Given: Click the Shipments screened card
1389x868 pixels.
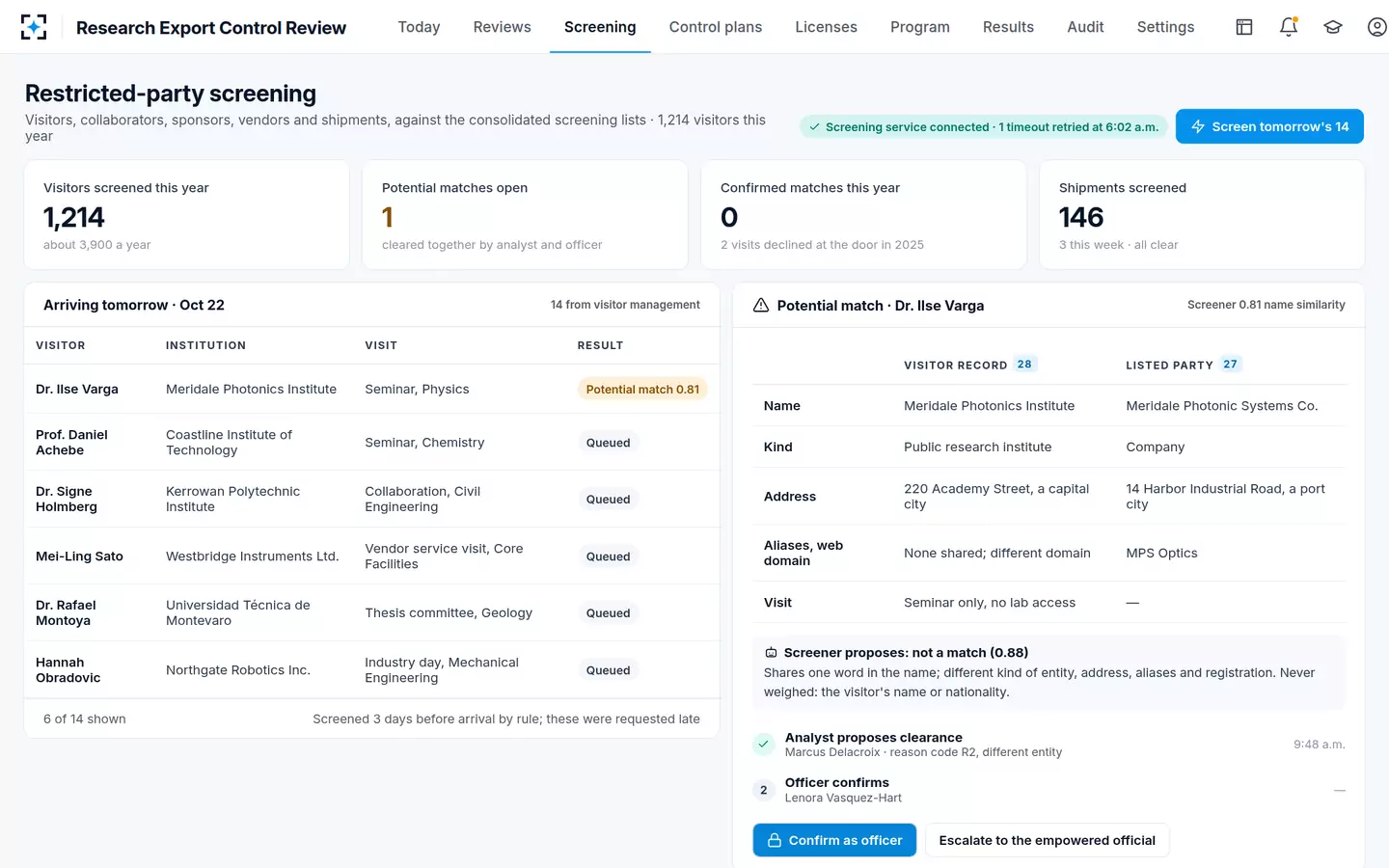Looking at the screenshot, I should click(x=1202, y=215).
